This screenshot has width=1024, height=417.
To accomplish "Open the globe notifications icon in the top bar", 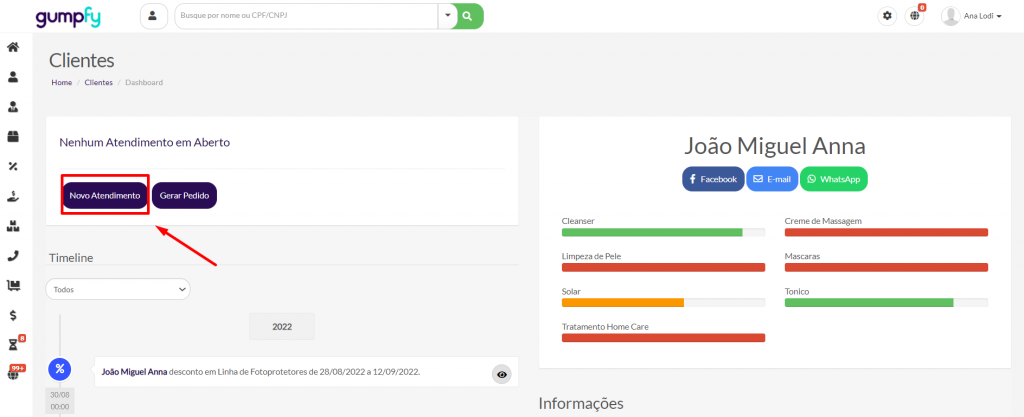I will pyautogui.click(x=914, y=16).
